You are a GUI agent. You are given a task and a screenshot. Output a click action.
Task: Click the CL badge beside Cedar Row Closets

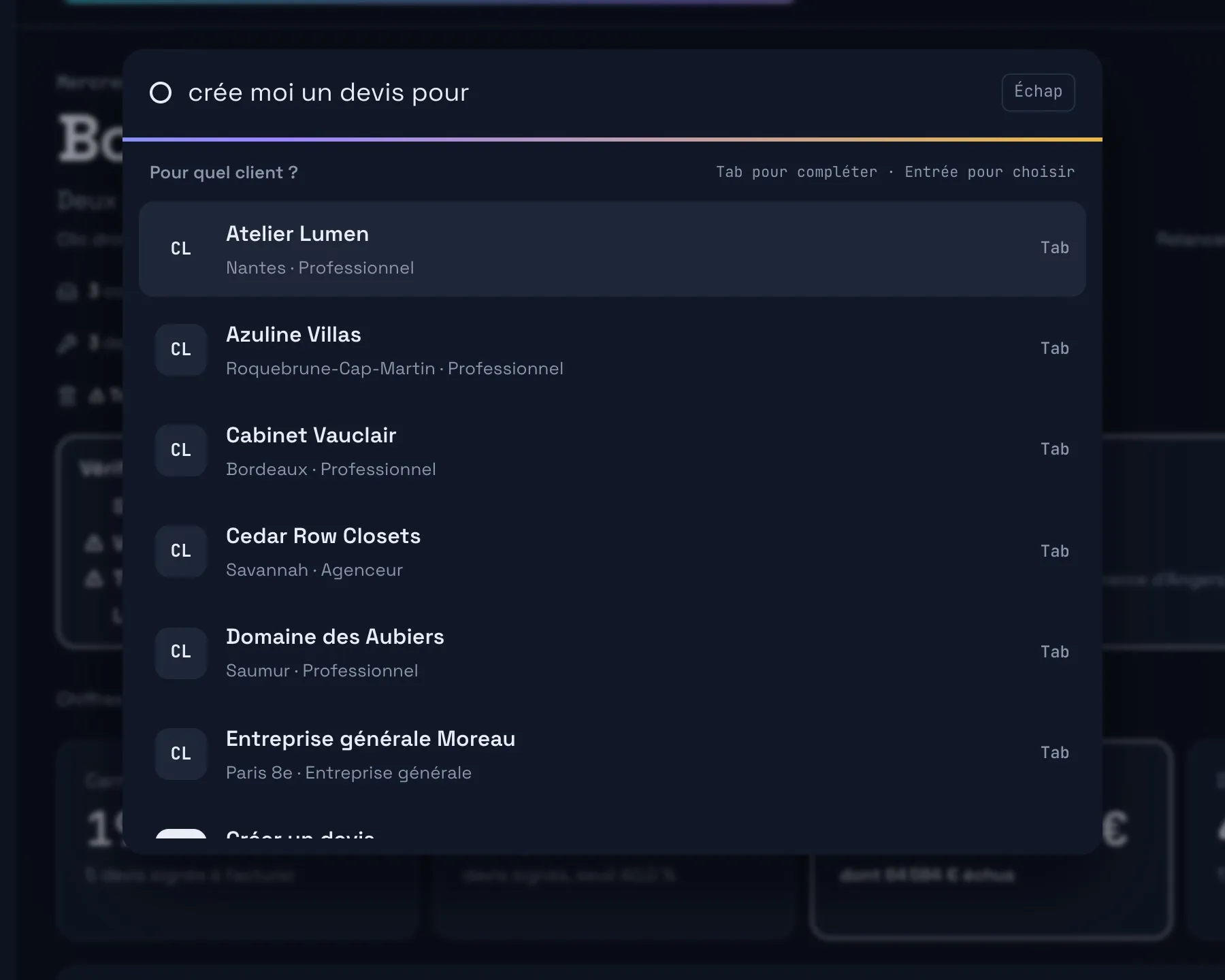181,551
